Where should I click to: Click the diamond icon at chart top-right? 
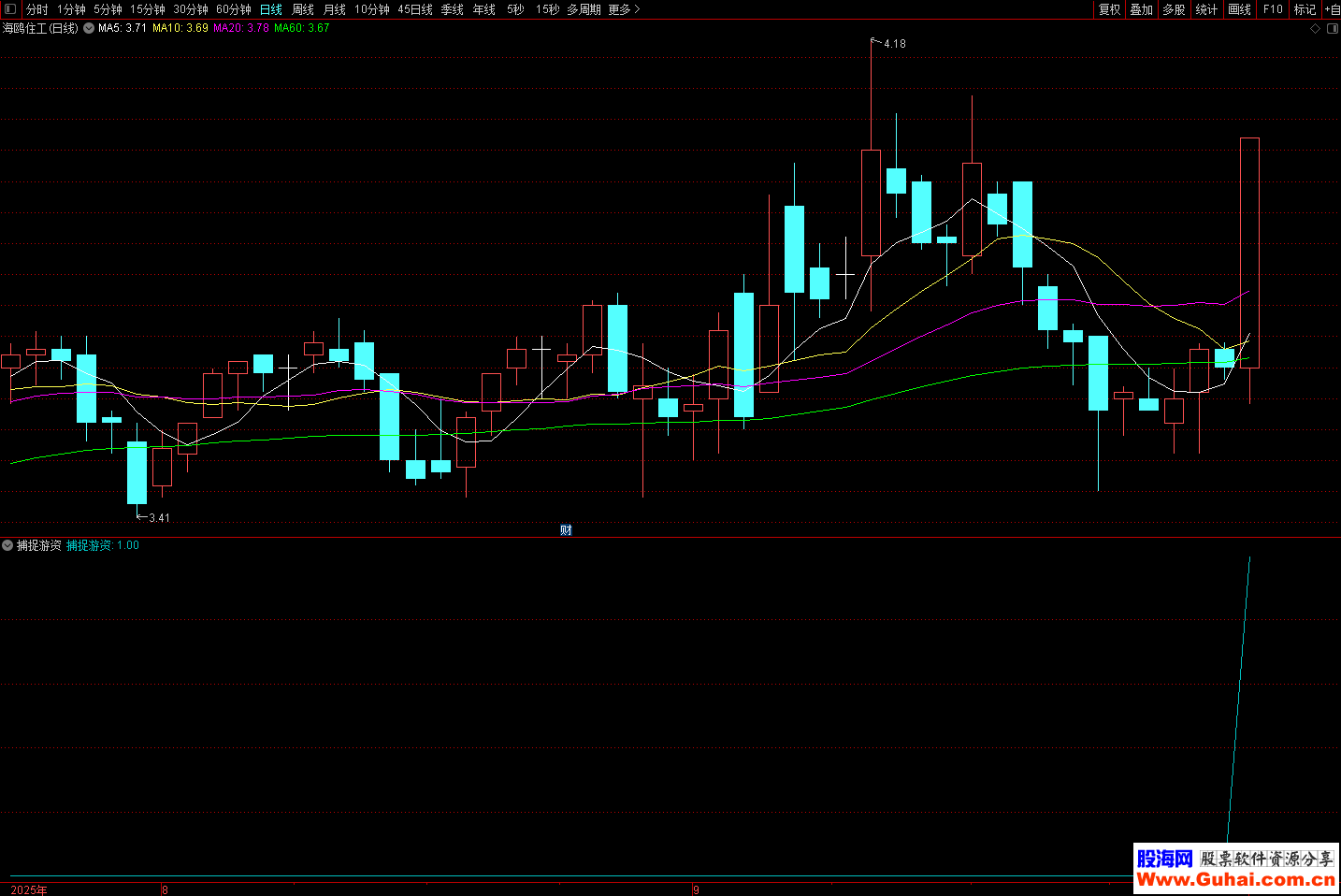(1315, 29)
